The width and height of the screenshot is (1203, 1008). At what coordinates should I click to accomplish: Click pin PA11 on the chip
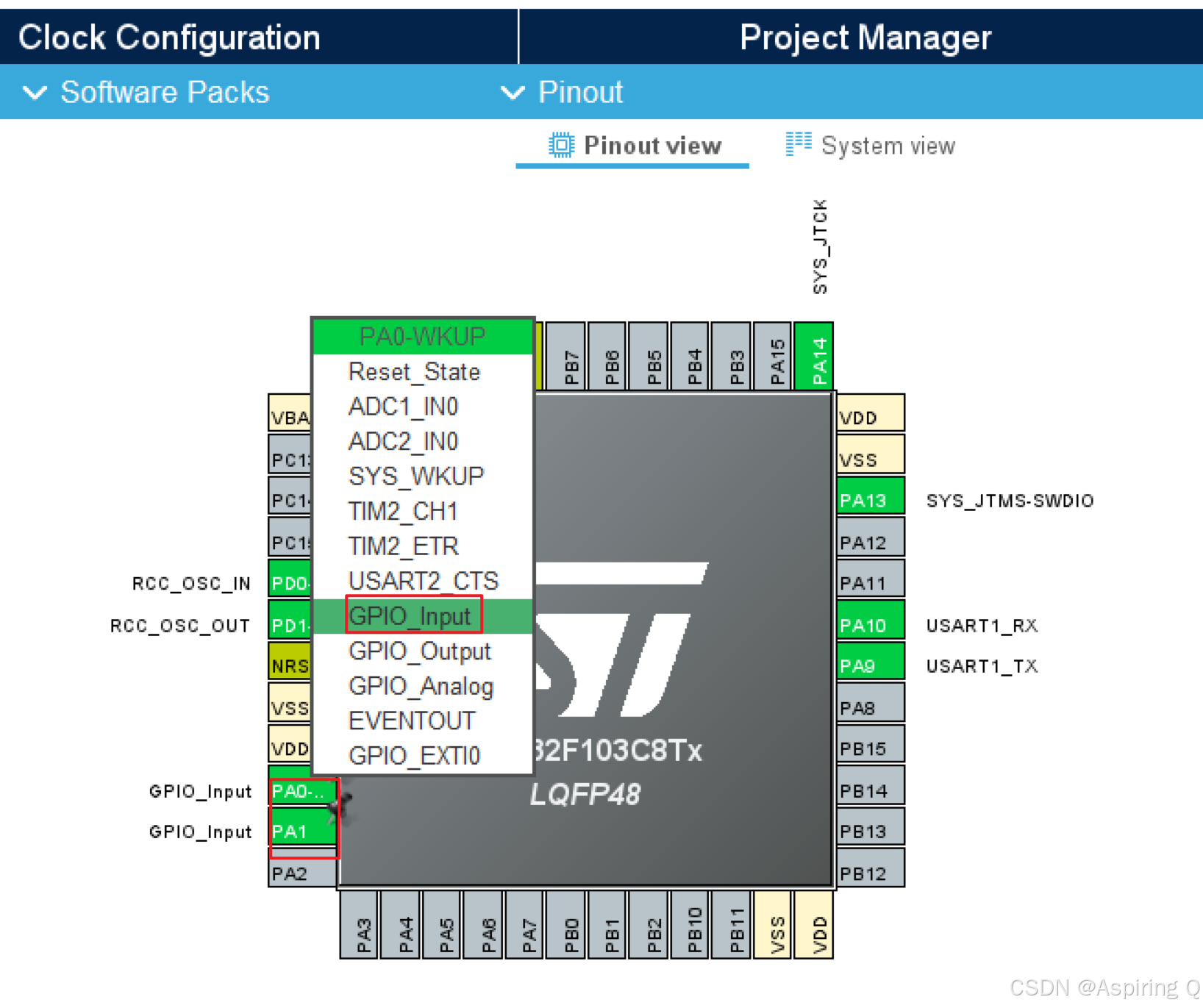click(x=871, y=579)
